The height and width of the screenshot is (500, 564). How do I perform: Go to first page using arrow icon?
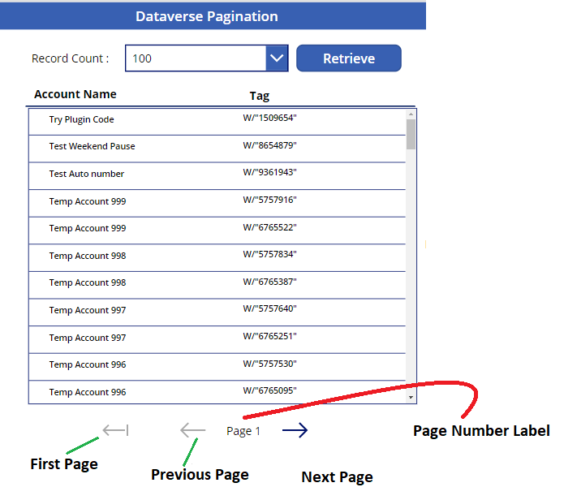click(x=115, y=430)
